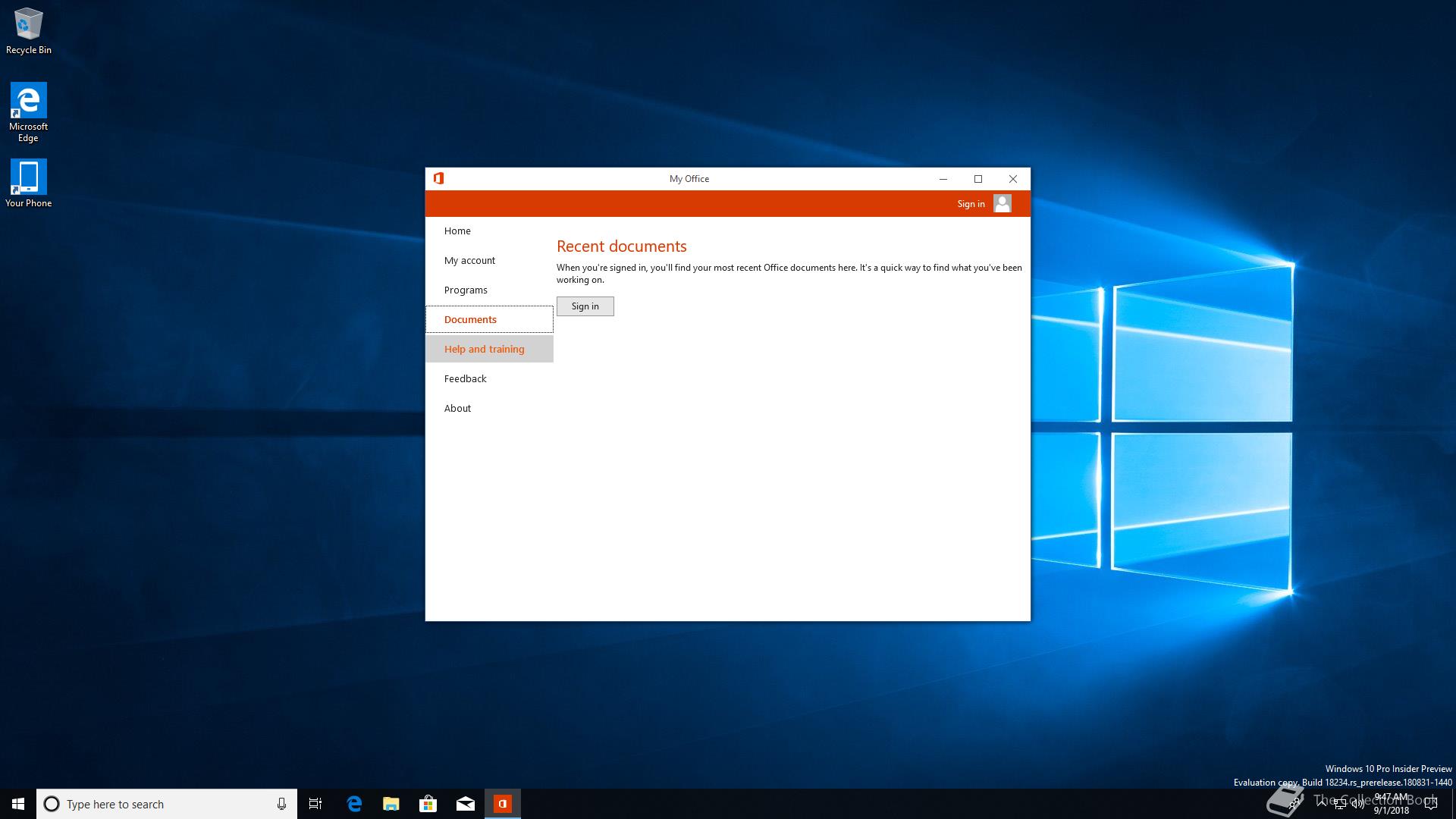Open Task View on the taskbar
Screen dimensions: 1456x819
[x=315, y=804]
